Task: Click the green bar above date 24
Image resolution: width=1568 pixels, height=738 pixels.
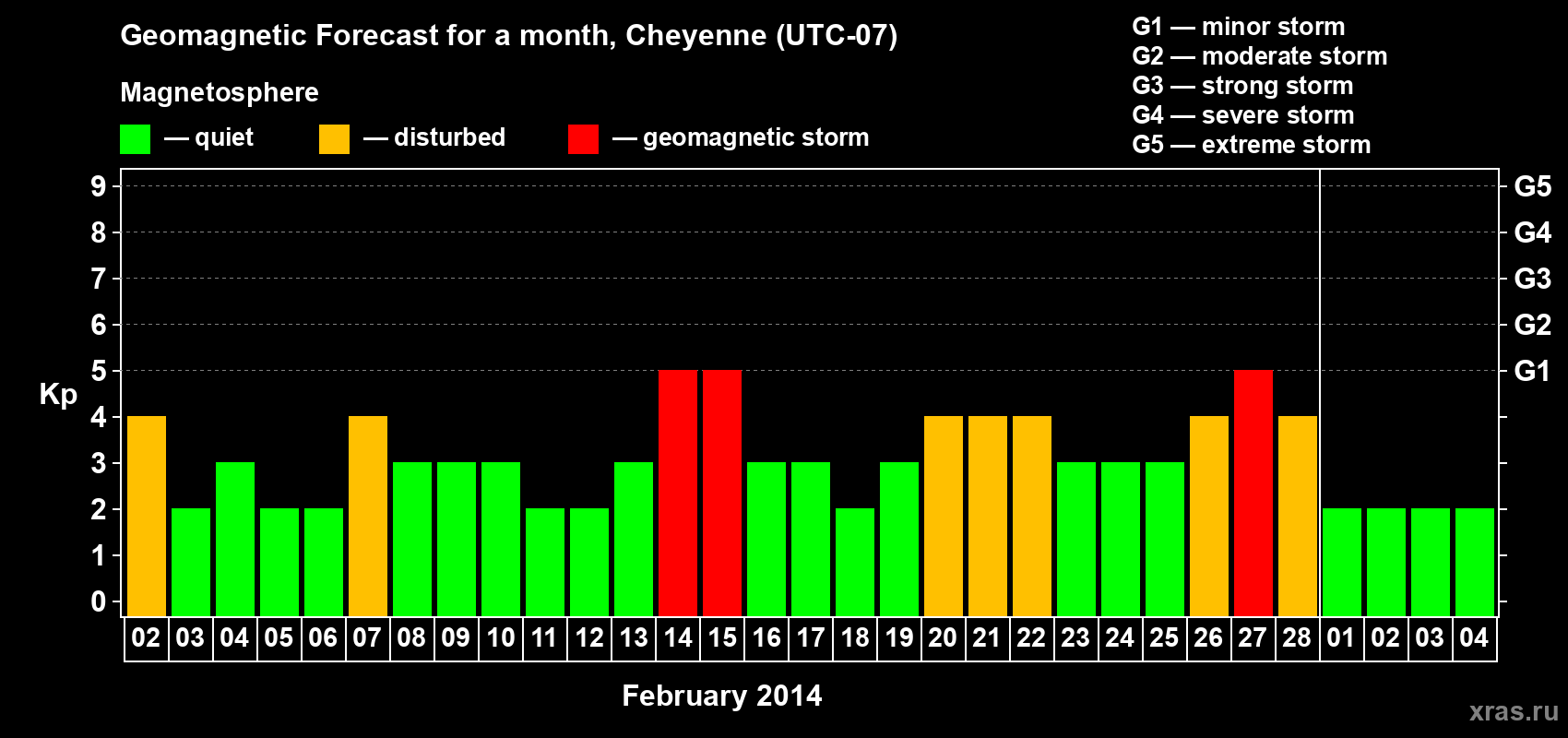Action: tap(1121, 539)
